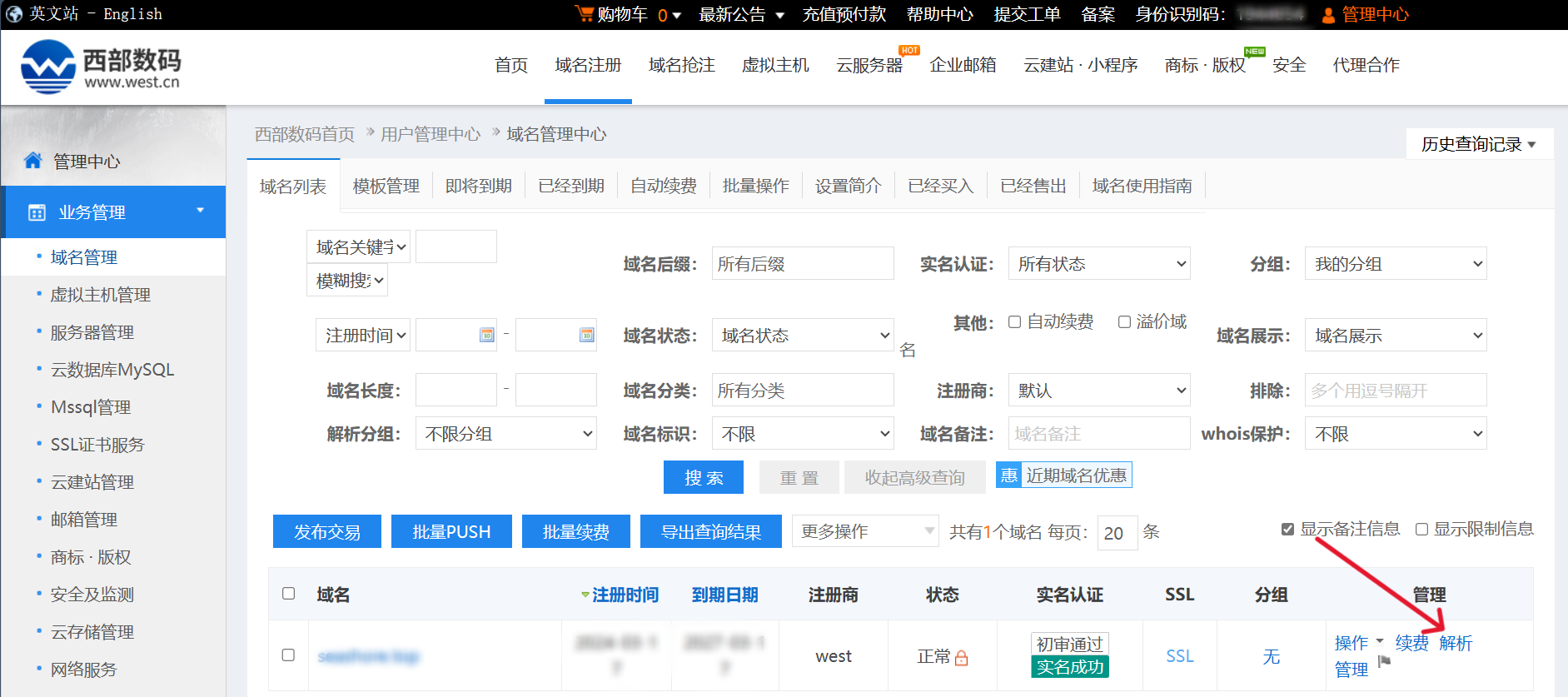Uncheck 显示备注信息 option
The height and width of the screenshot is (697, 1568).
tap(1287, 530)
